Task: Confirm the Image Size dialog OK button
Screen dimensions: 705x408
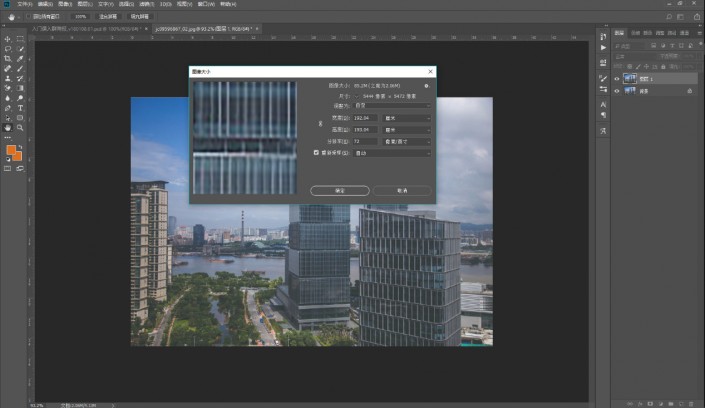Action: [340, 191]
